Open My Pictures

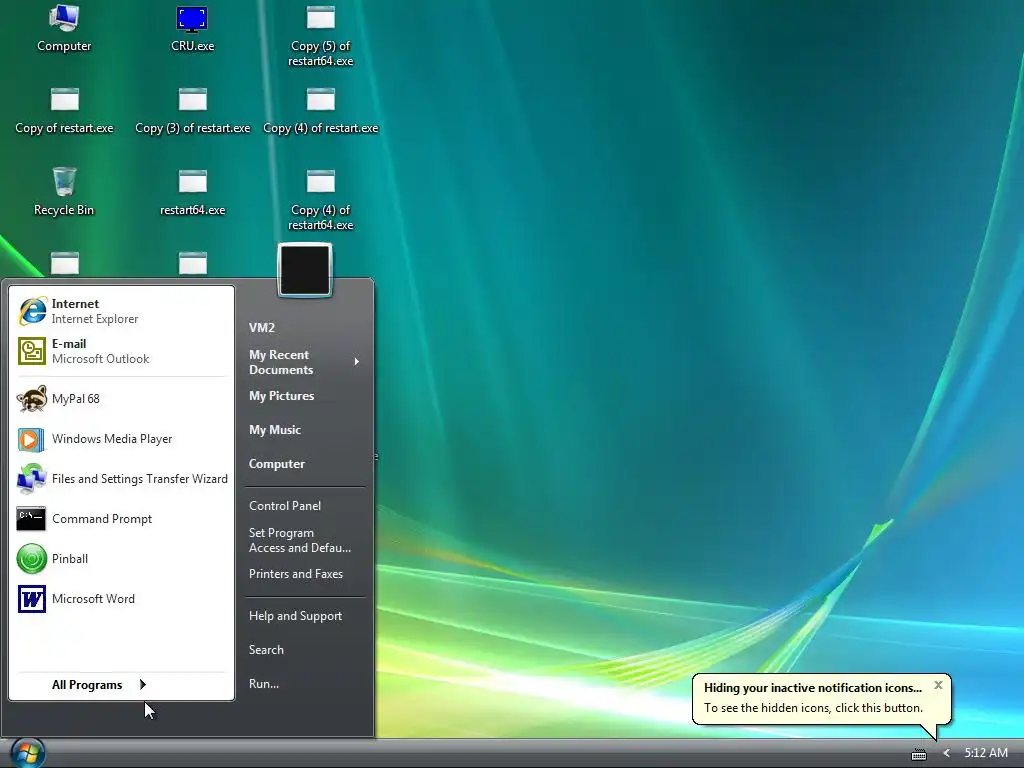(x=305, y=396)
